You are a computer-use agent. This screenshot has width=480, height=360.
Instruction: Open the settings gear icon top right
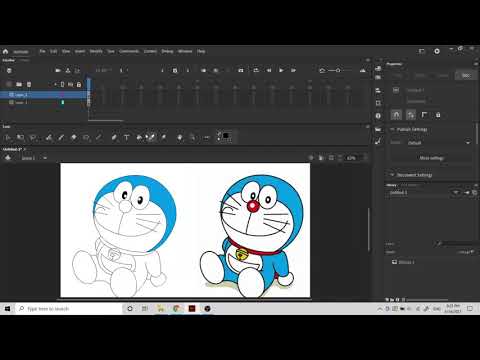point(437,51)
